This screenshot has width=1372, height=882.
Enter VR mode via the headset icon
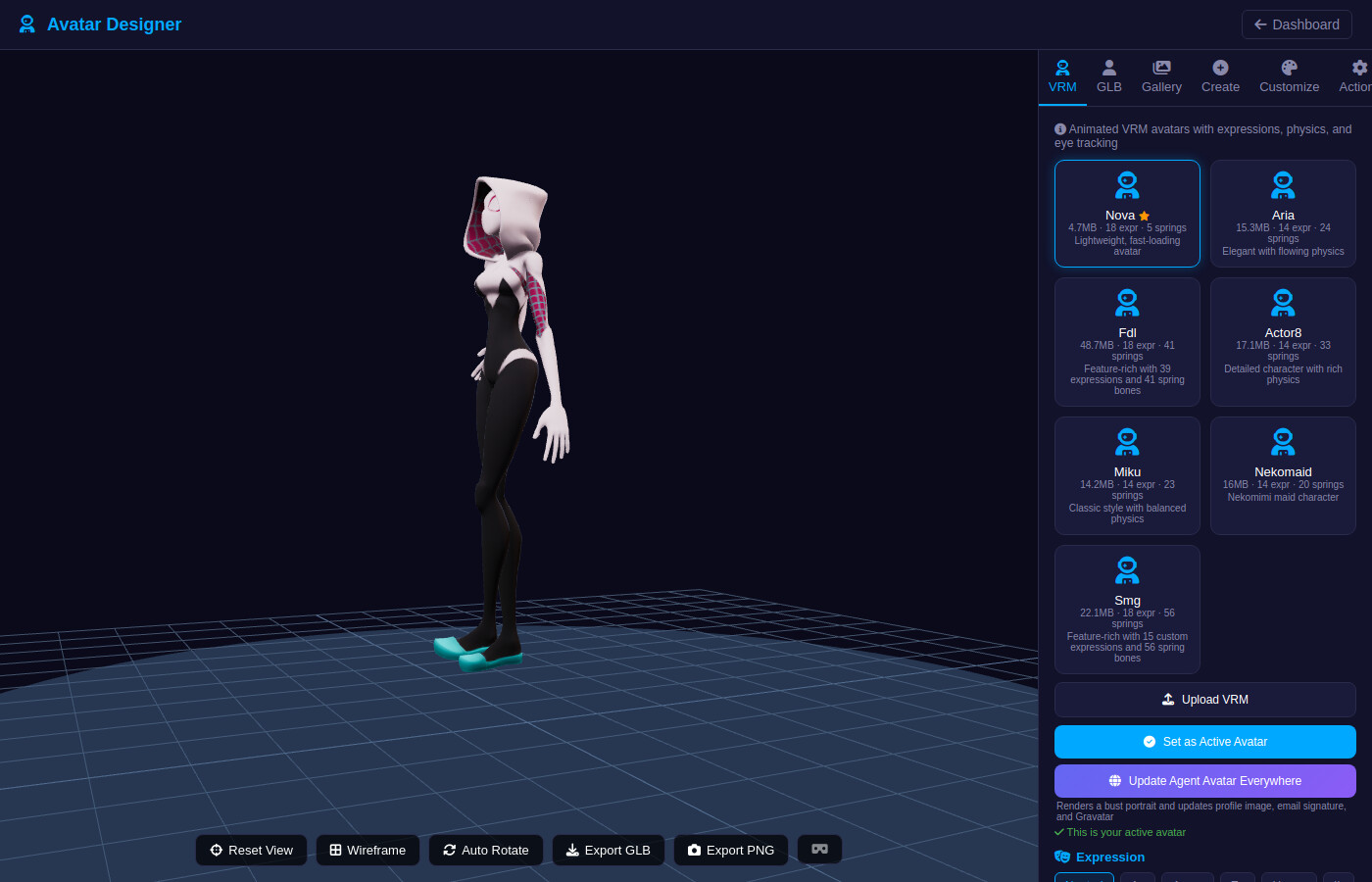tap(819, 849)
